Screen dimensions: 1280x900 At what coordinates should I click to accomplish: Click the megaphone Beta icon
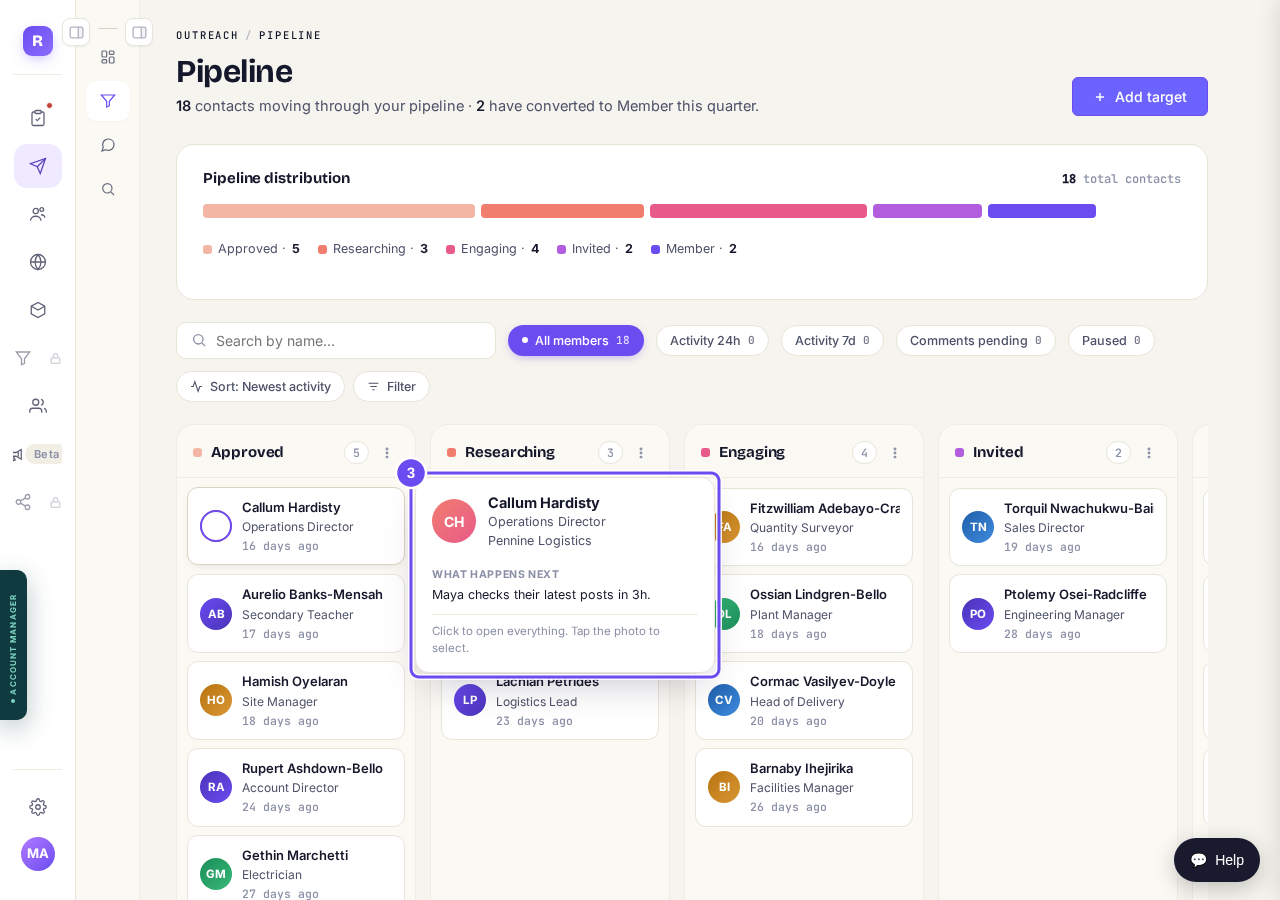18,454
